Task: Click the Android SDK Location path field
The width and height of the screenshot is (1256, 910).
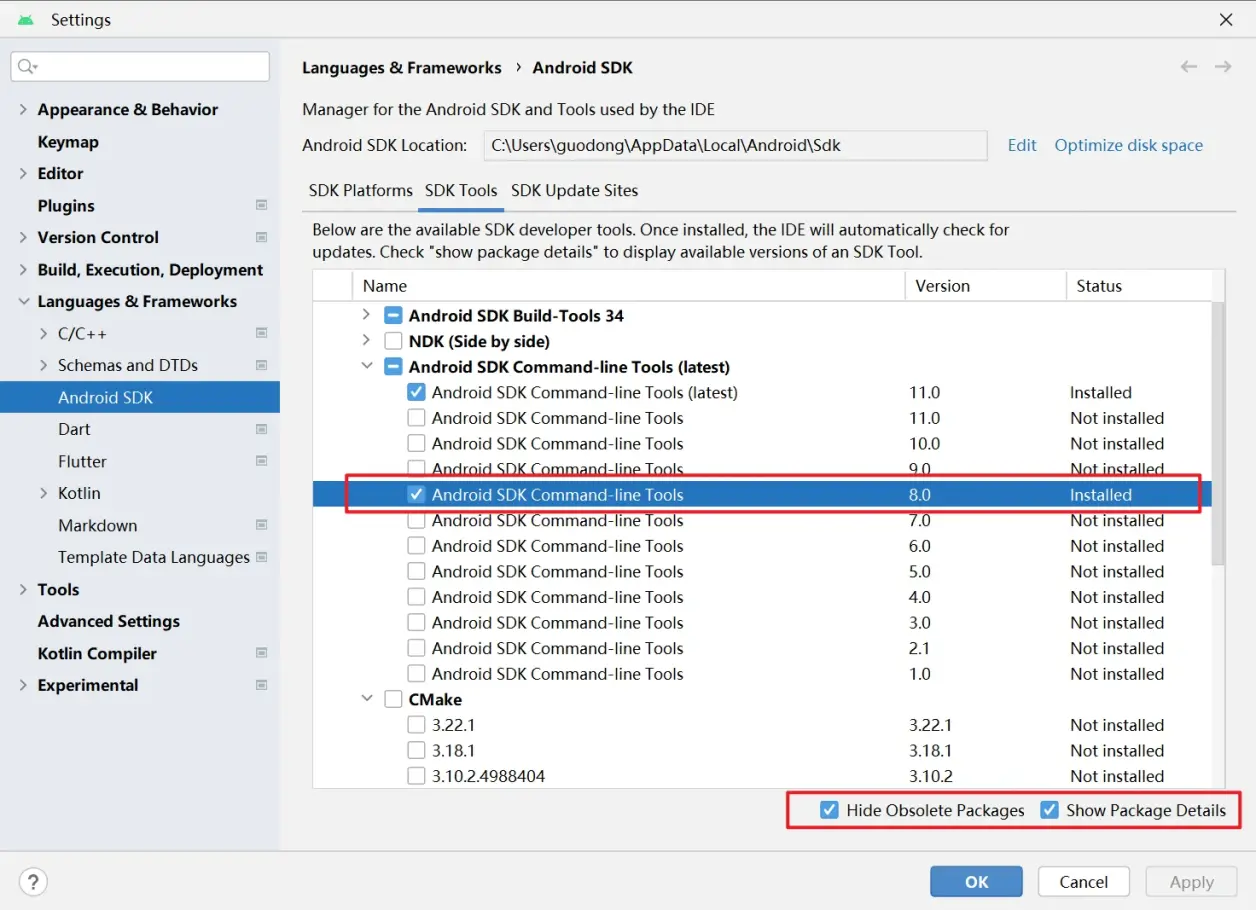Action: [x=735, y=145]
